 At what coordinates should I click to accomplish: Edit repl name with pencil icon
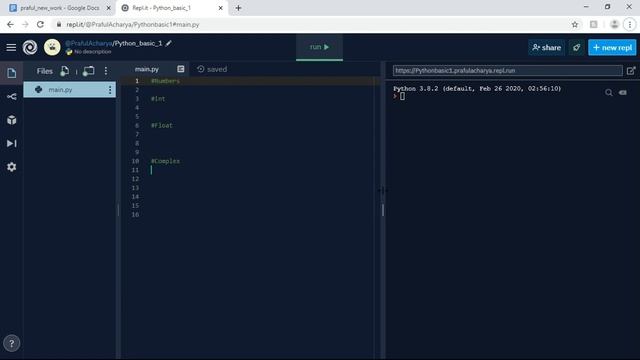pyautogui.click(x=169, y=43)
